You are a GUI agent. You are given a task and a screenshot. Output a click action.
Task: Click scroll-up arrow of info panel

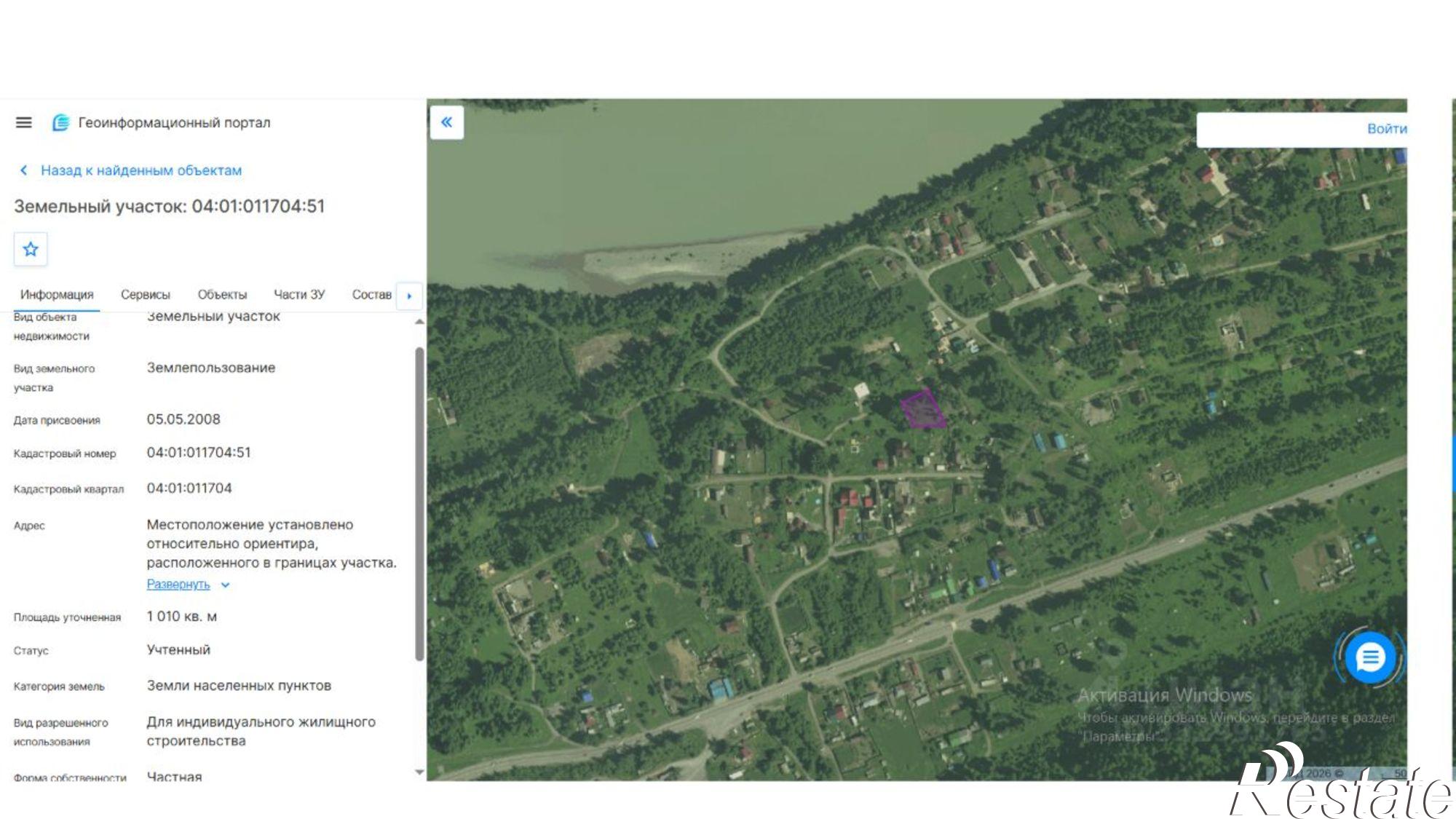[419, 321]
